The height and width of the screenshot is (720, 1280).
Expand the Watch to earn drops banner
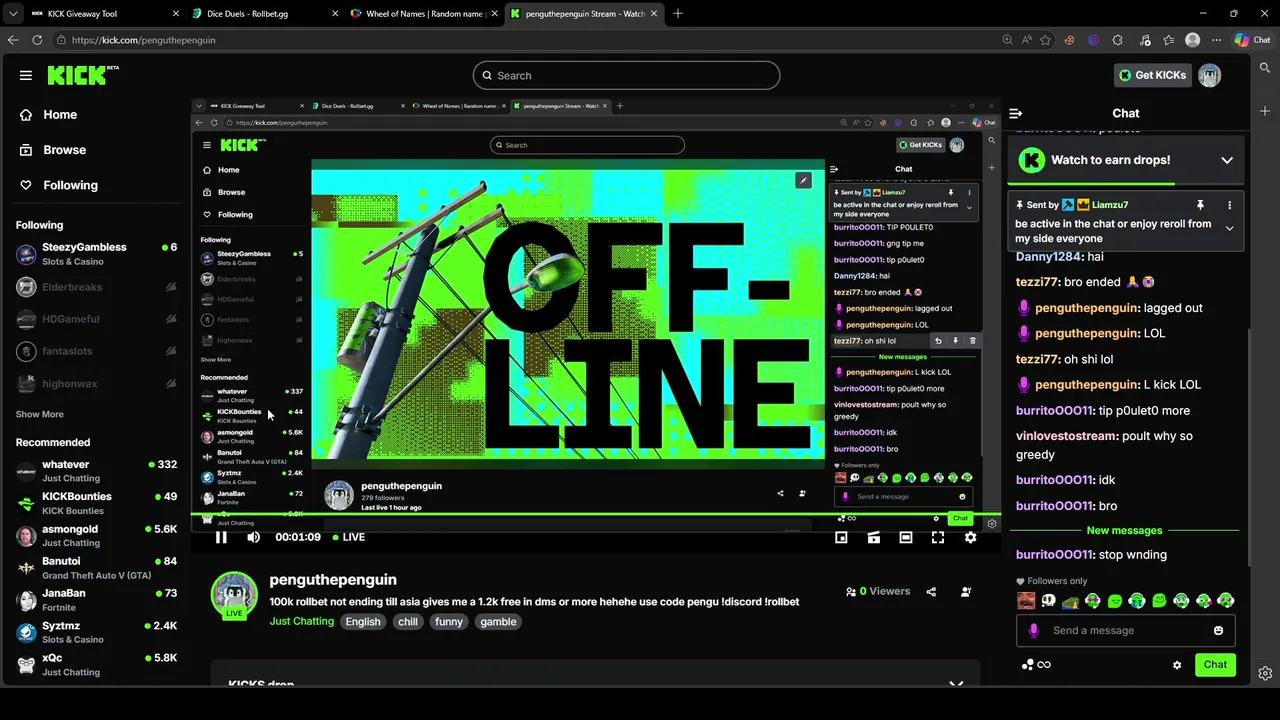click(1227, 160)
